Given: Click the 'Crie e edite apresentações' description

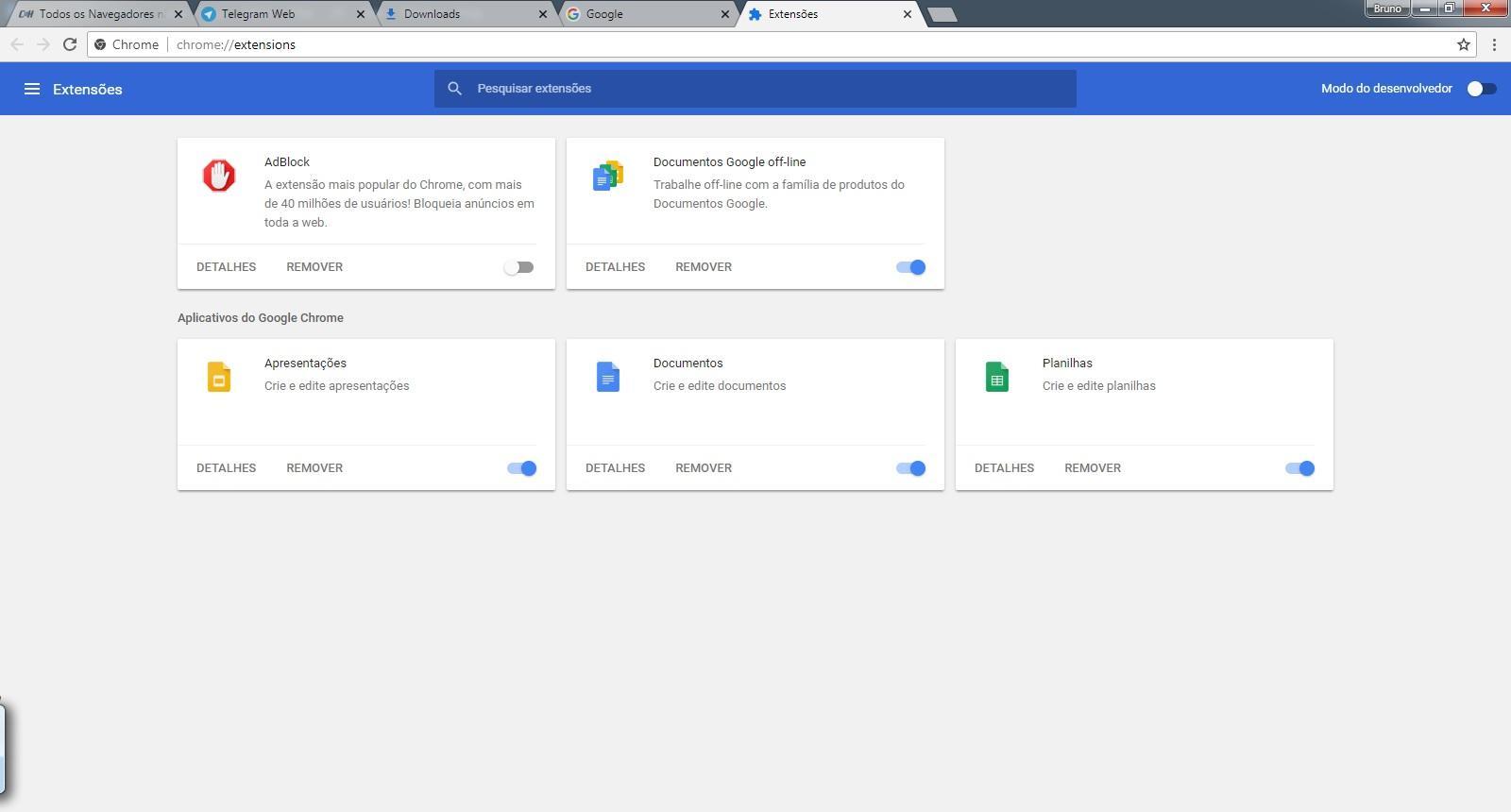Looking at the screenshot, I should pos(337,386).
